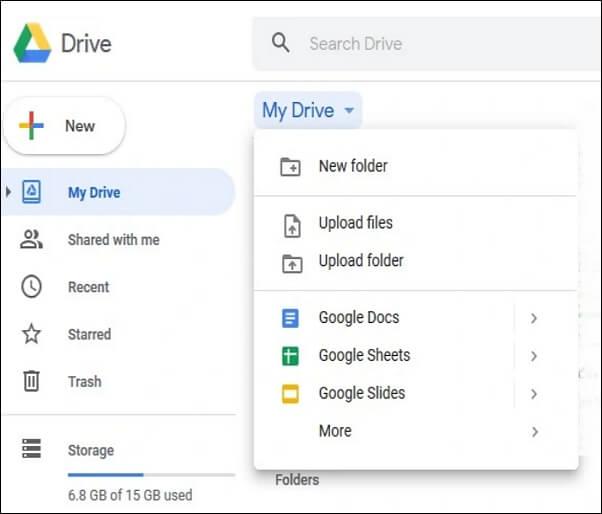
Task: Expand the Google Docs submenu arrow
Action: click(x=534, y=318)
